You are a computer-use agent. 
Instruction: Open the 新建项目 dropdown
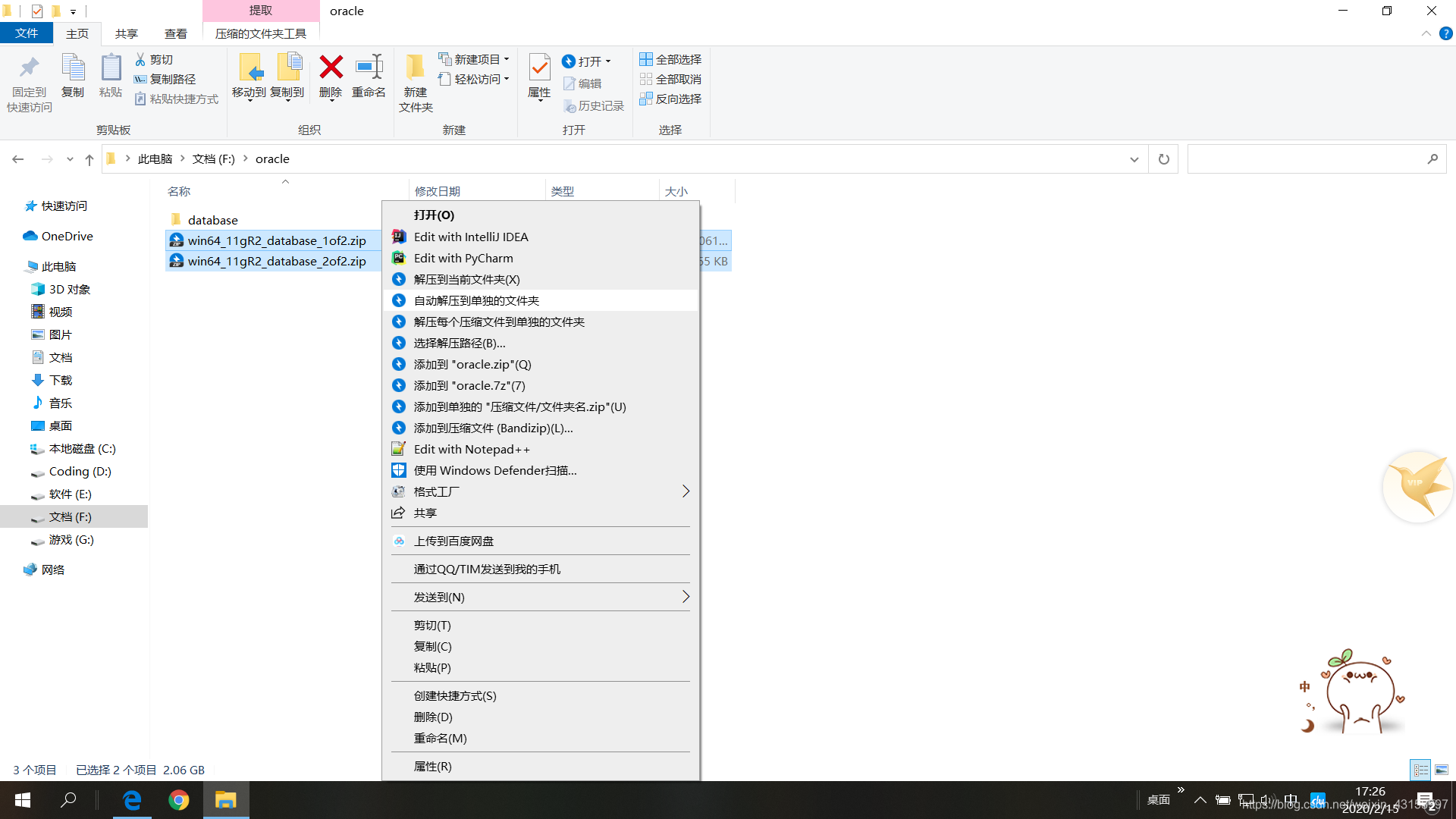[x=475, y=59]
